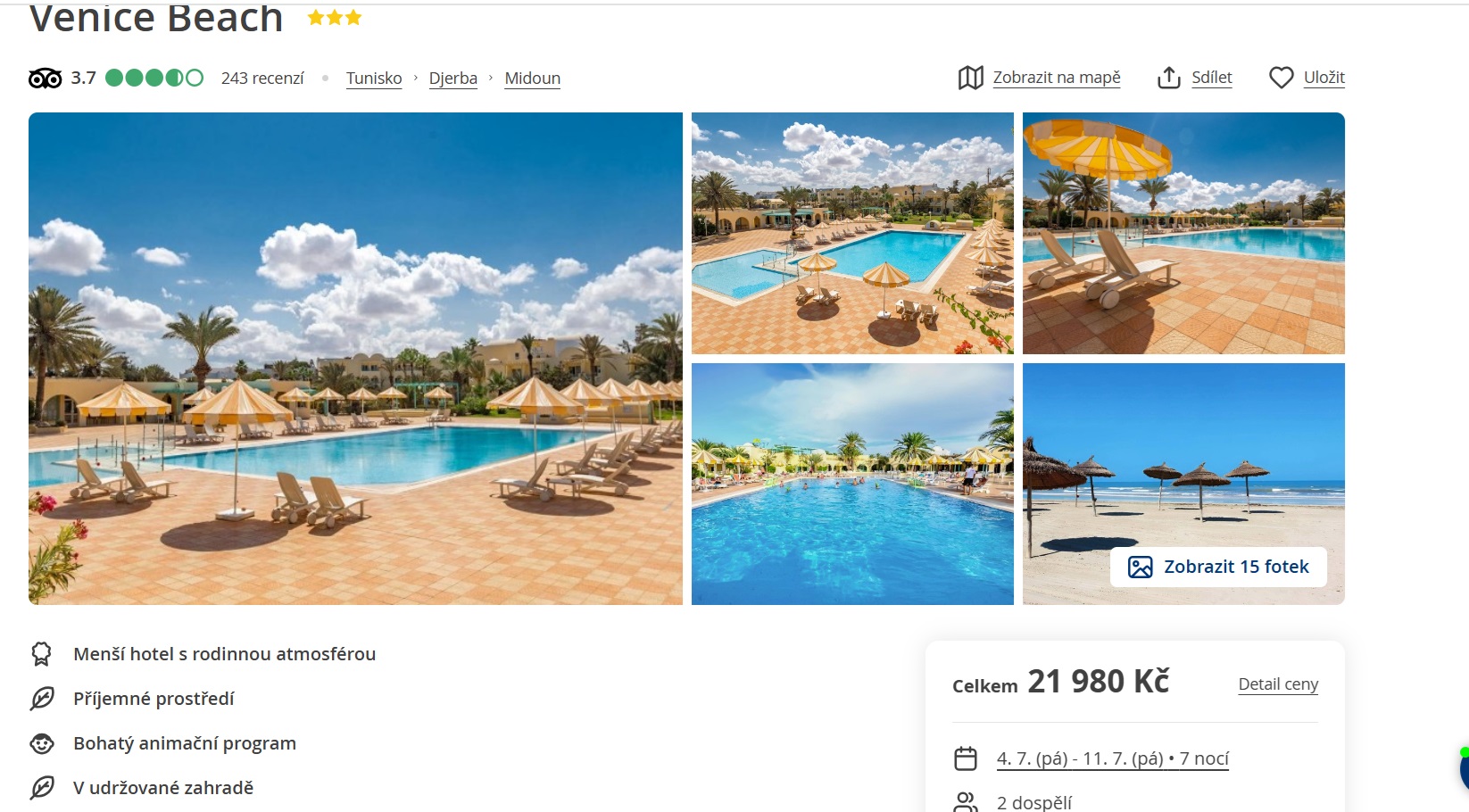Show all photos via Zobrazit 15 fotek
The image size is (1469, 812).
1218,567
